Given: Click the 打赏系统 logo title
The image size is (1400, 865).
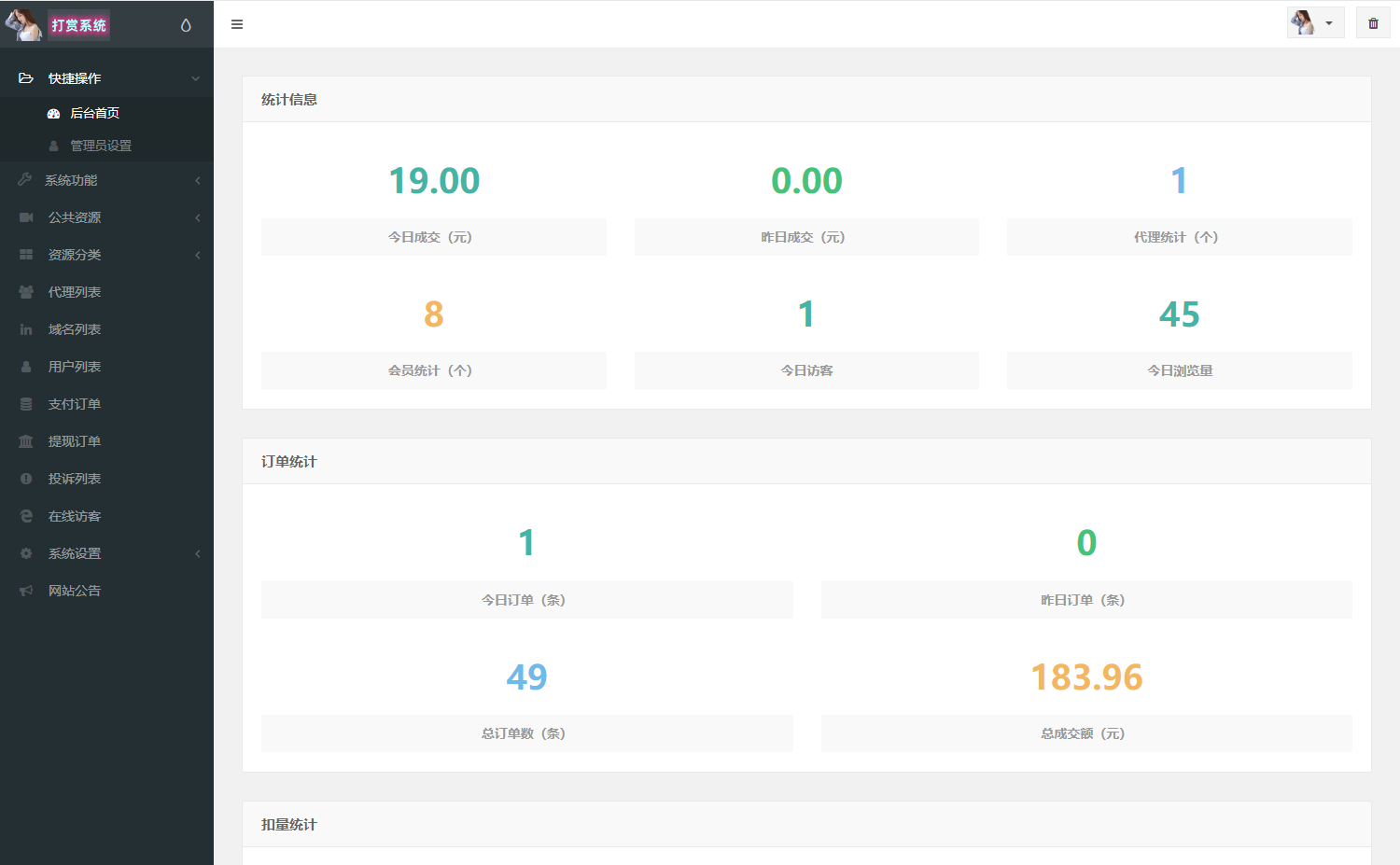Looking at the screenshot, I should [x=79, y=25].
